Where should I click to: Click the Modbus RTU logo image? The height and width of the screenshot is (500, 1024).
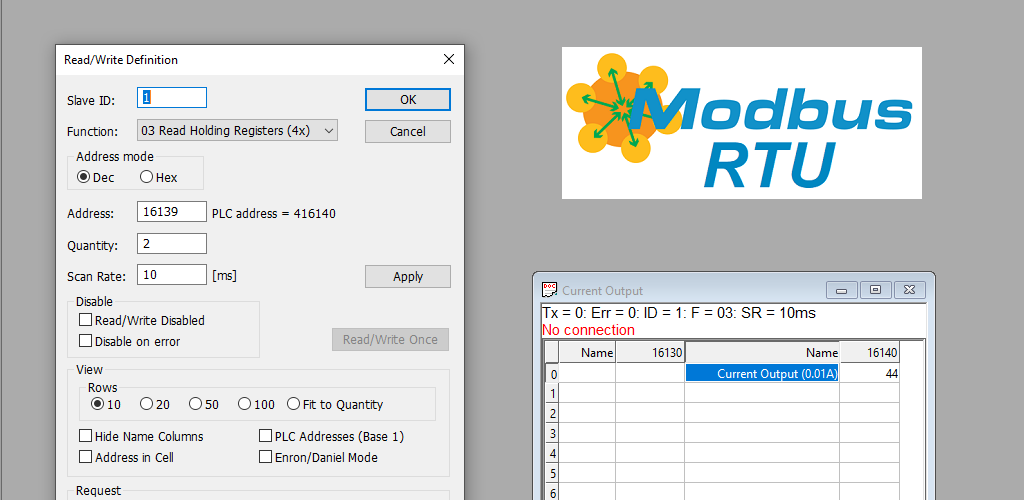(742, 123)
